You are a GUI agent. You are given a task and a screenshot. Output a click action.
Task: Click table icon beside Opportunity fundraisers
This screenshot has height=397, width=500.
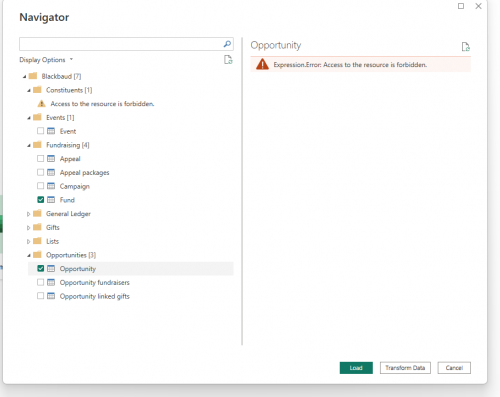51,282
